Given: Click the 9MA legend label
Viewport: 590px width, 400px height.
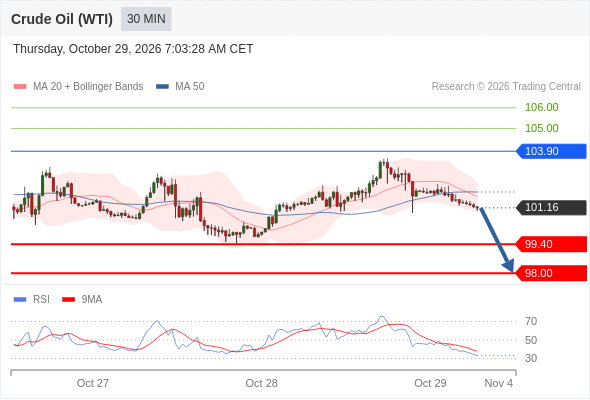Looking at the screenshot, I should 92,300.
